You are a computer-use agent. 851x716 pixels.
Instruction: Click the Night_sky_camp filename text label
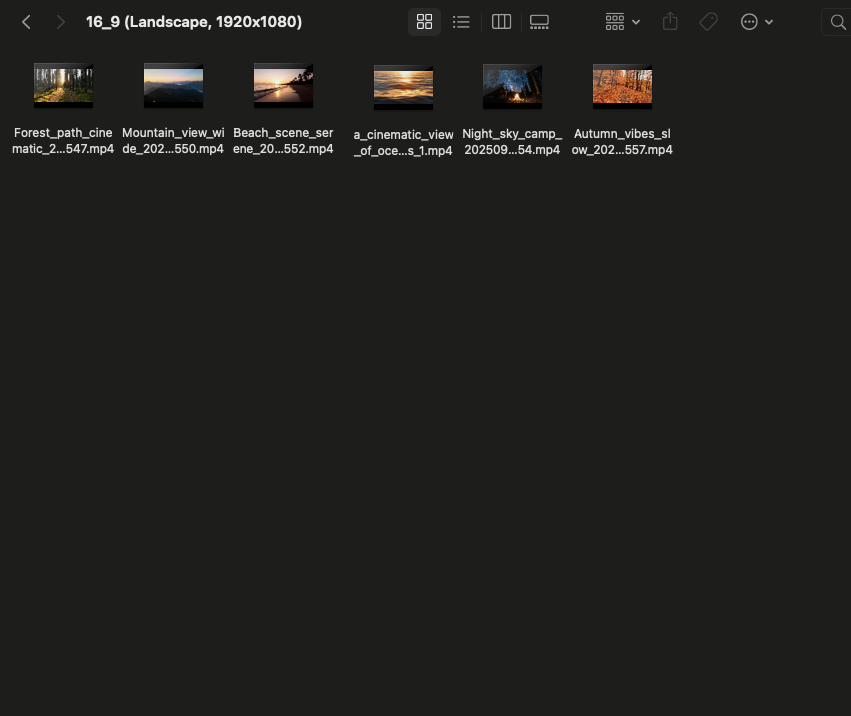click(512, 142)
